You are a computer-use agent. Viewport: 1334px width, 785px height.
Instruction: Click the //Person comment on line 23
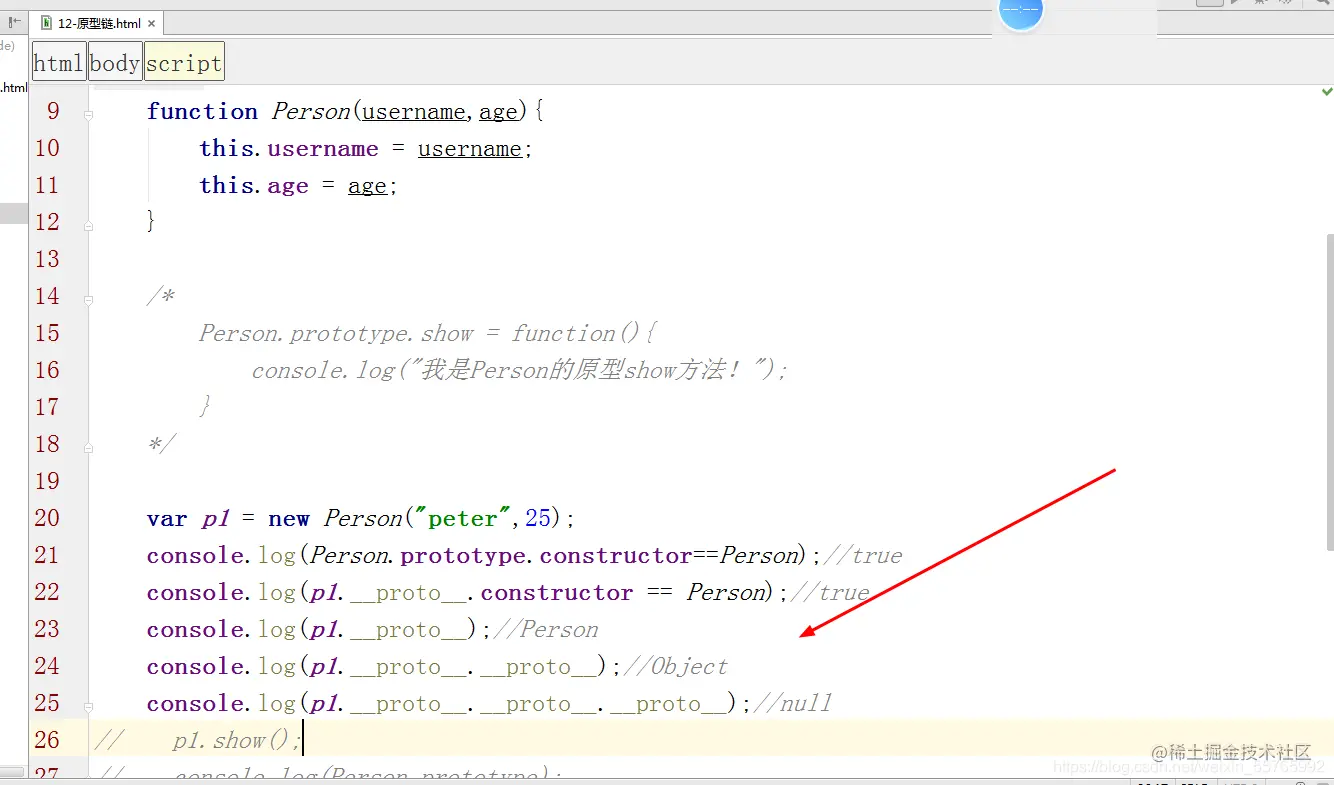546,629
